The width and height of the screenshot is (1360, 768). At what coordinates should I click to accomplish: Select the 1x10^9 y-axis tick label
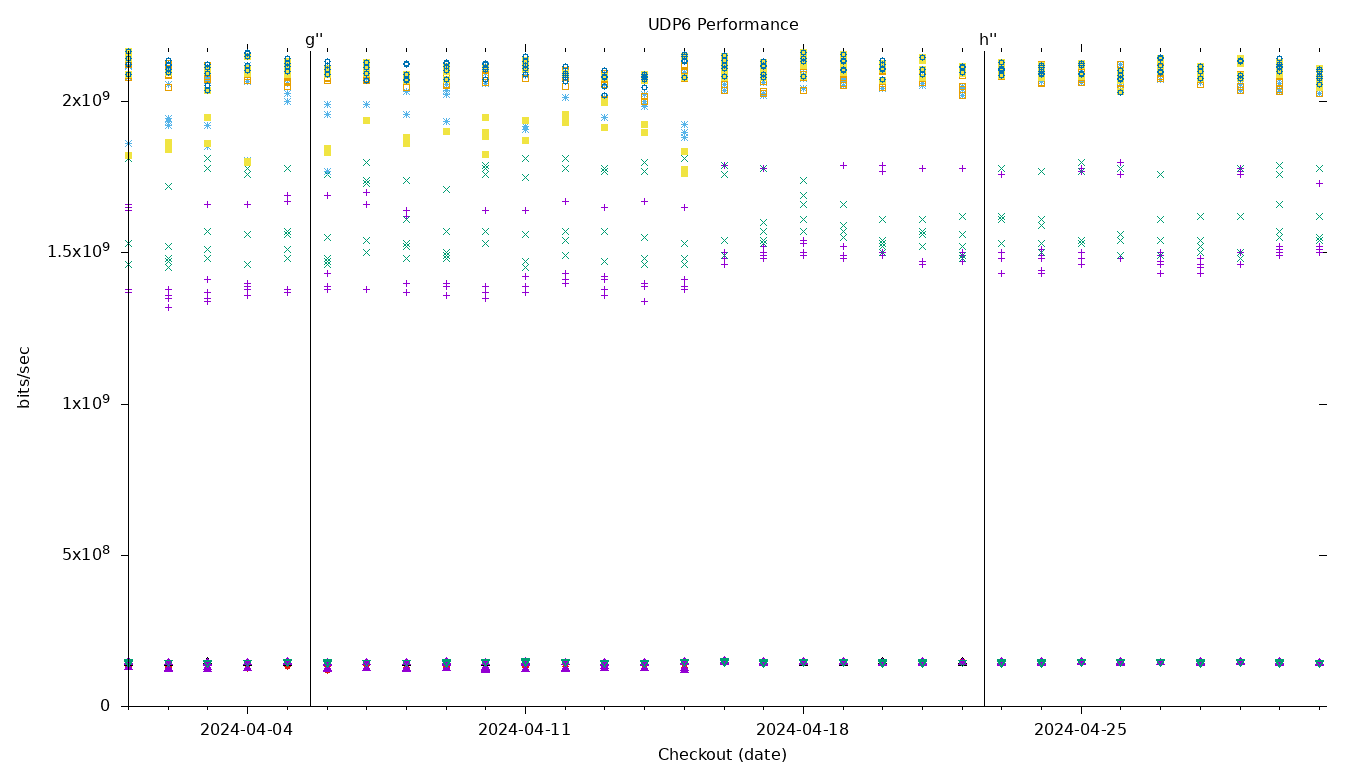[86, 404]
